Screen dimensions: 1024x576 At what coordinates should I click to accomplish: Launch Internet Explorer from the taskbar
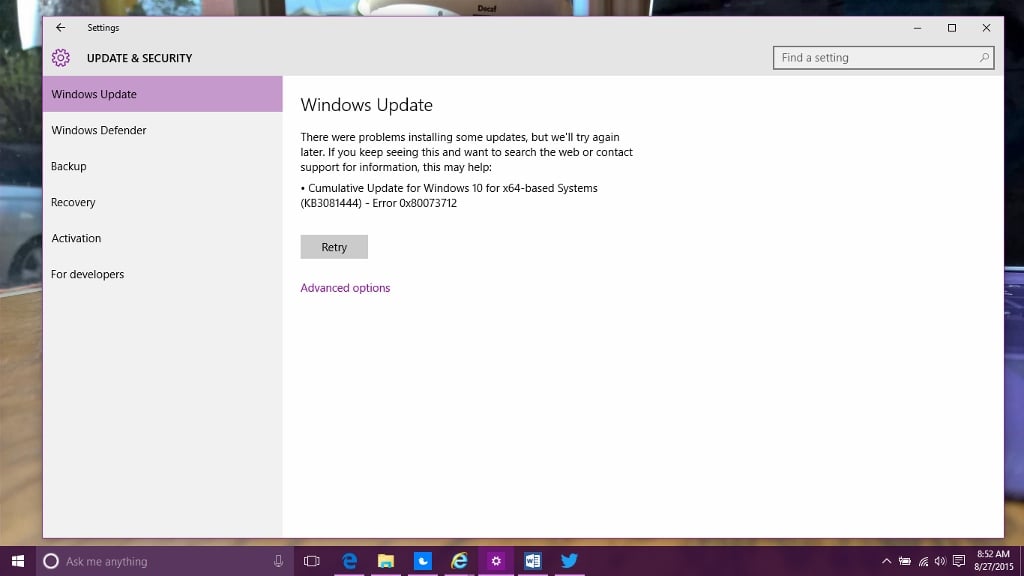pyautogui.click(x=459, y=561)
